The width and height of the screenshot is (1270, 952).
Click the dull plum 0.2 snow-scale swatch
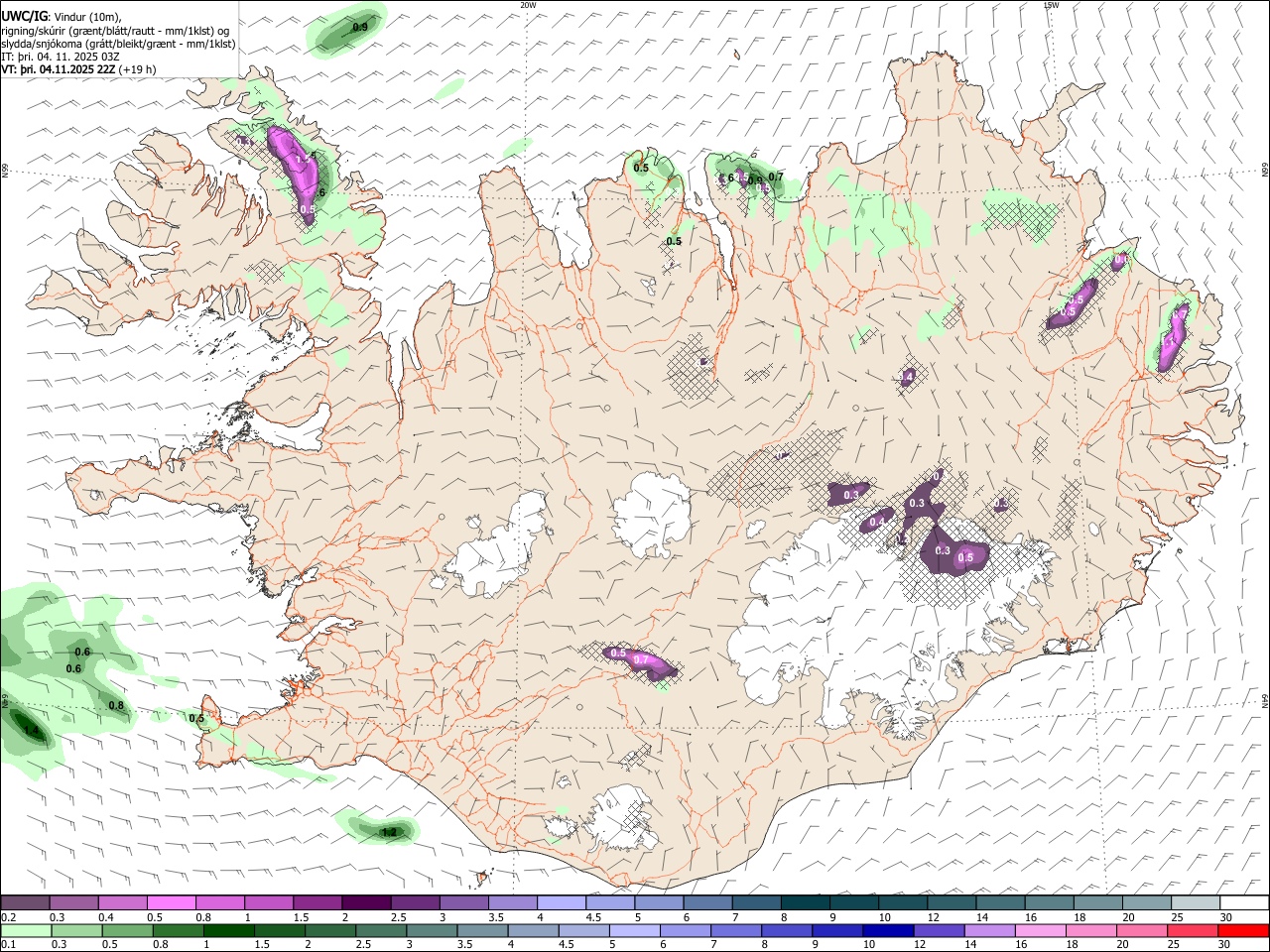(x=25, y=903)
